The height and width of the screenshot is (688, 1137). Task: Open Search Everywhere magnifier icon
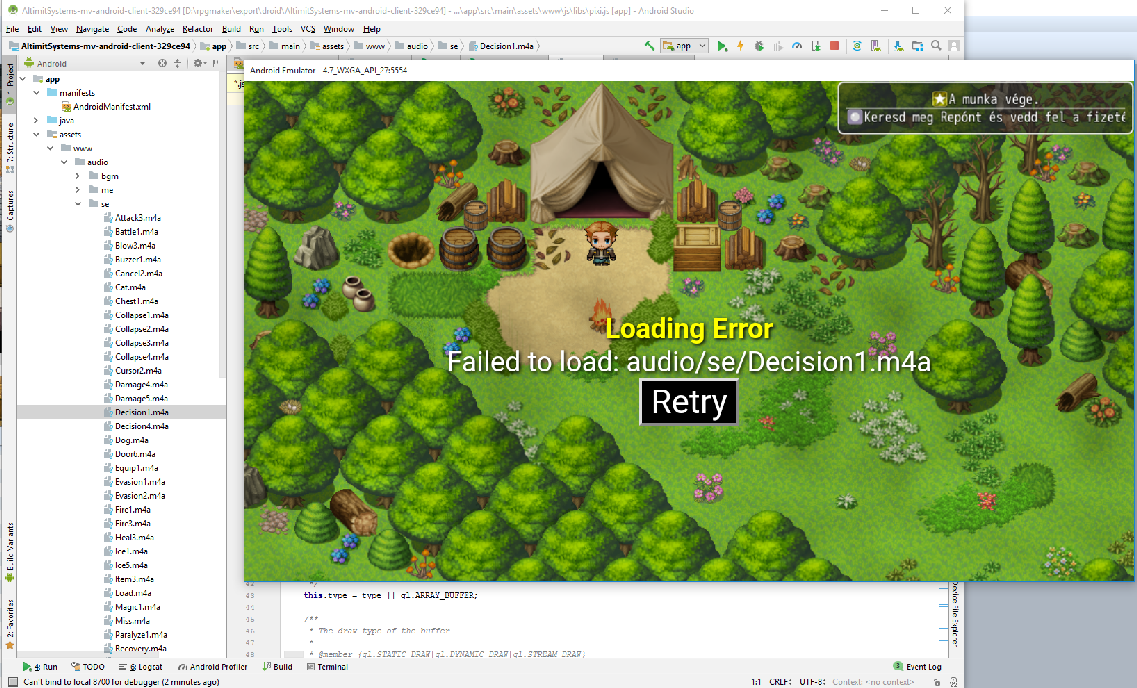[936, 46]
